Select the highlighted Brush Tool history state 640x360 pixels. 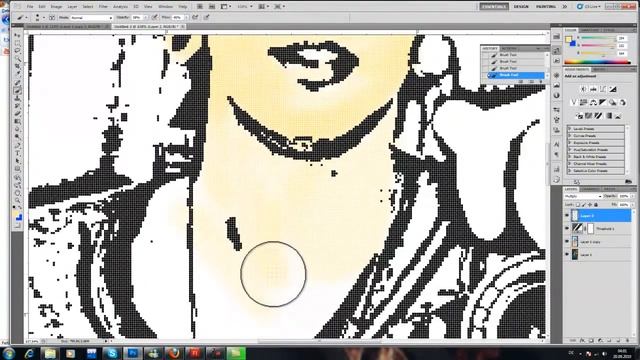coord(516,75)
